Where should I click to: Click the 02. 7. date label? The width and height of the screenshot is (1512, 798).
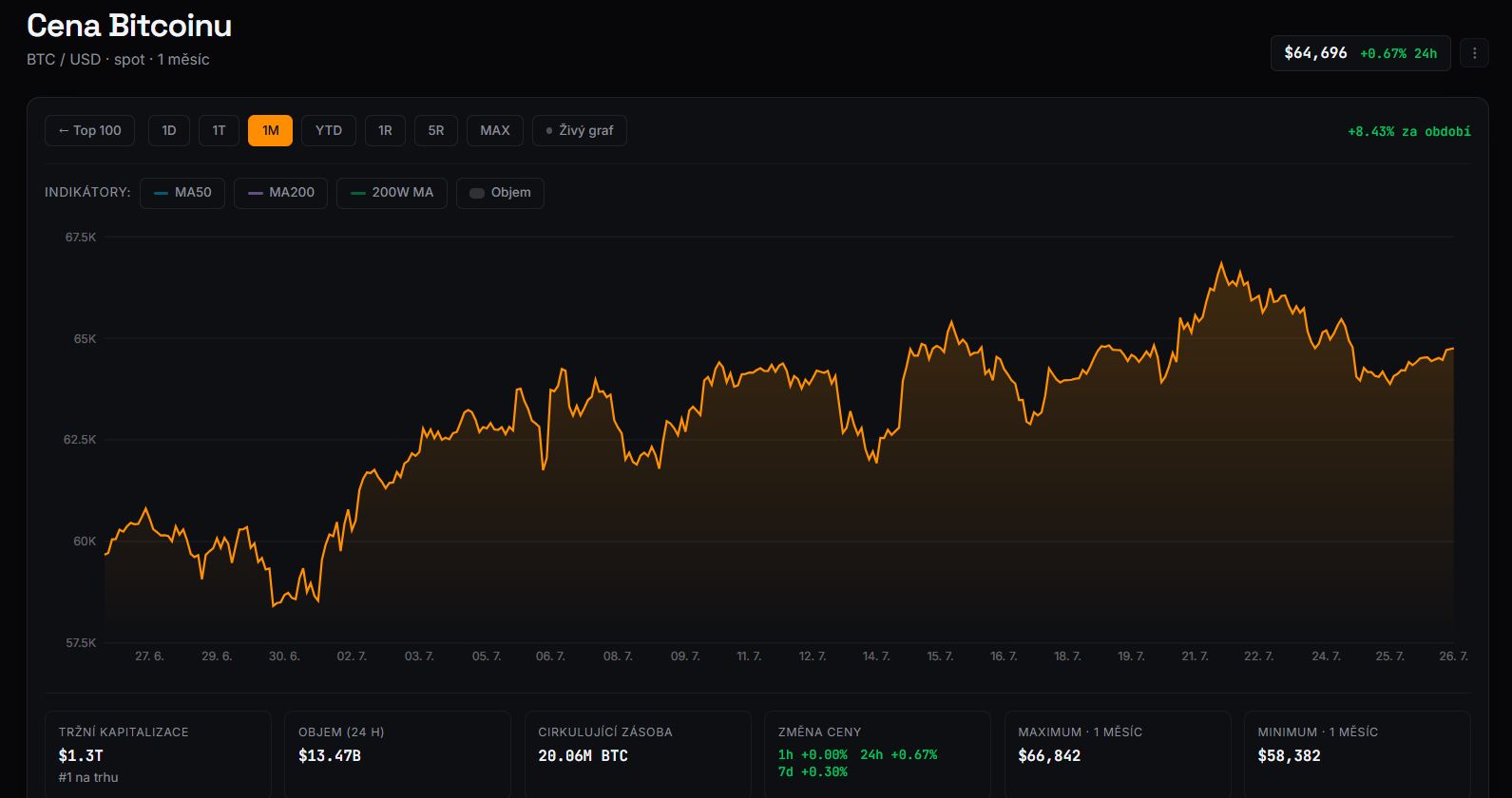click(352, 656)
